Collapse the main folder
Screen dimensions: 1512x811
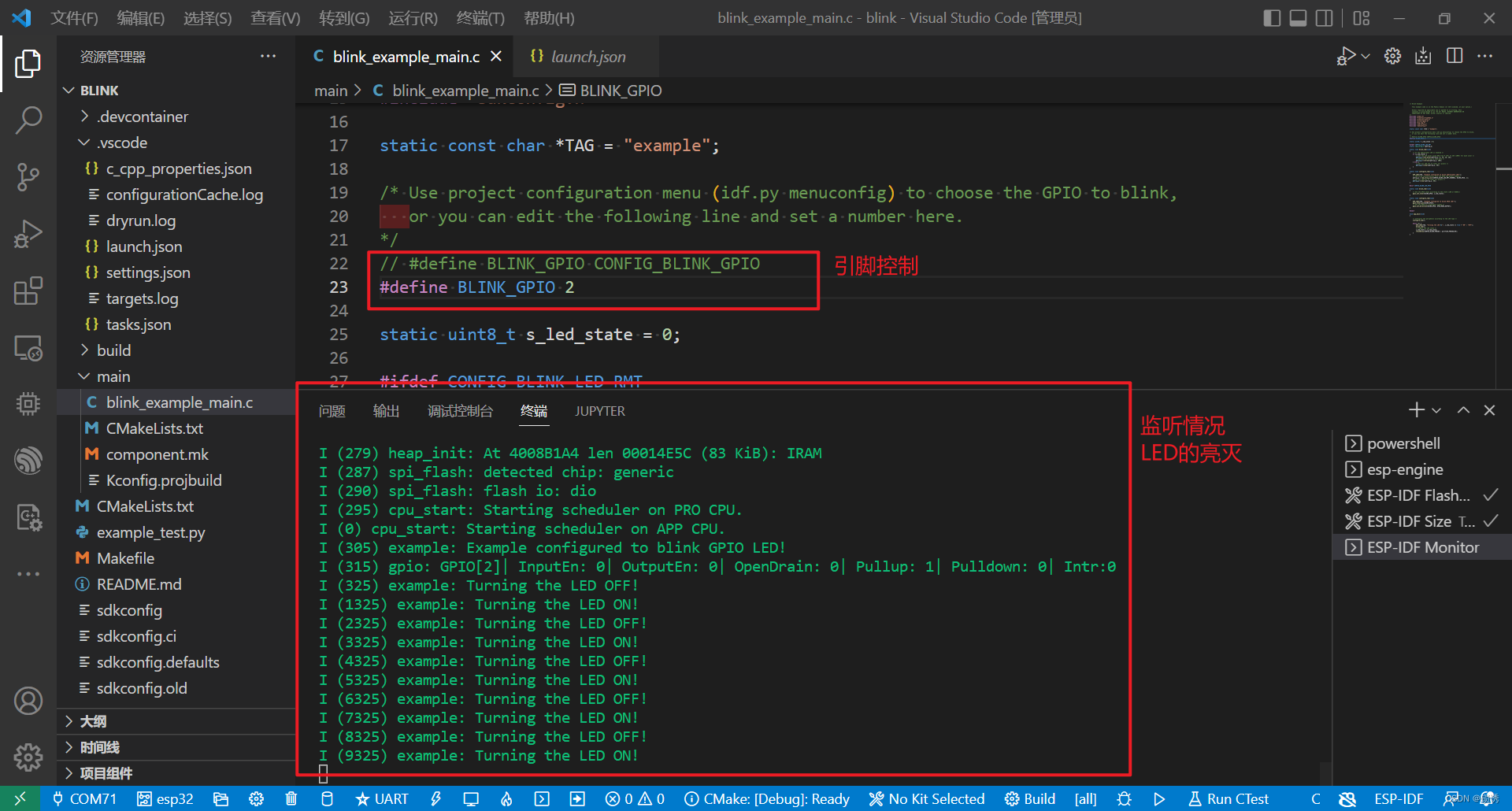[x=176, y=376]
